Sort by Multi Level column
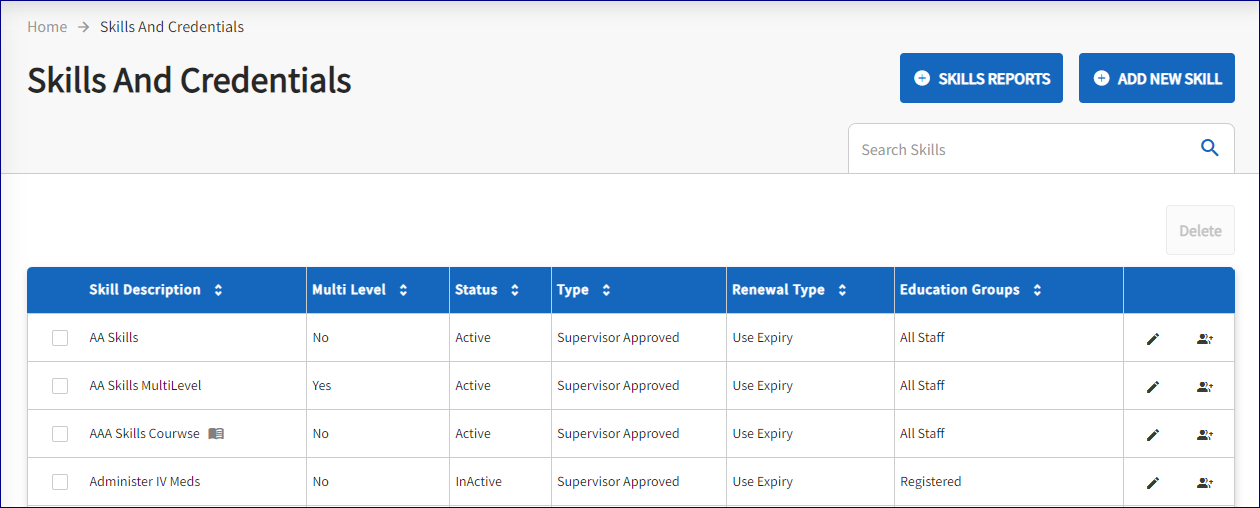This screenshot has width=1260, height=508. [403, 290]
